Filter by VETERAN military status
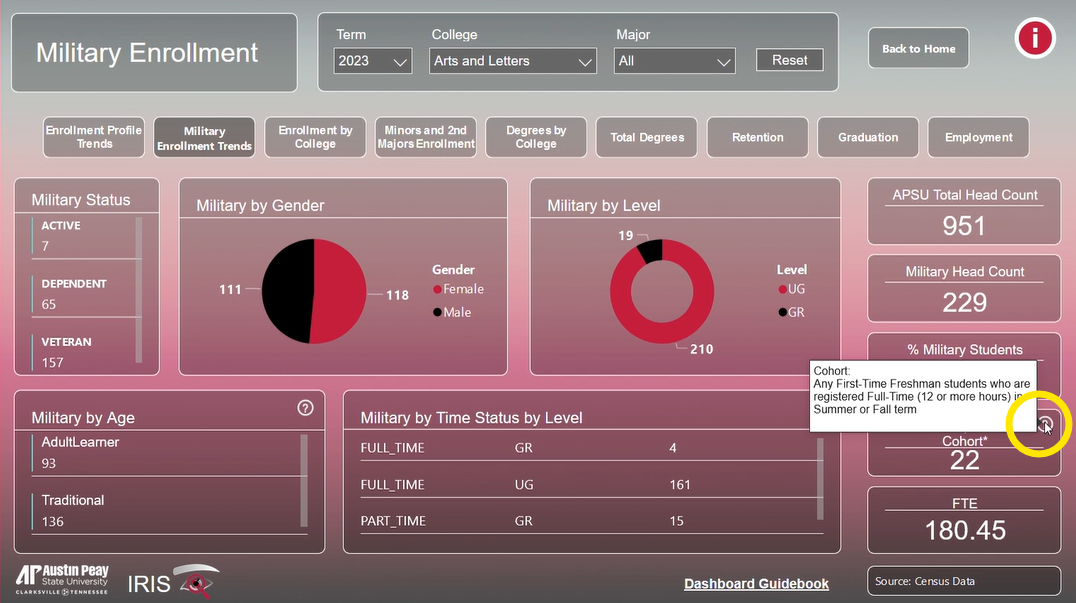Viewport: 1076px width, 603px height. tap(67, 342)
